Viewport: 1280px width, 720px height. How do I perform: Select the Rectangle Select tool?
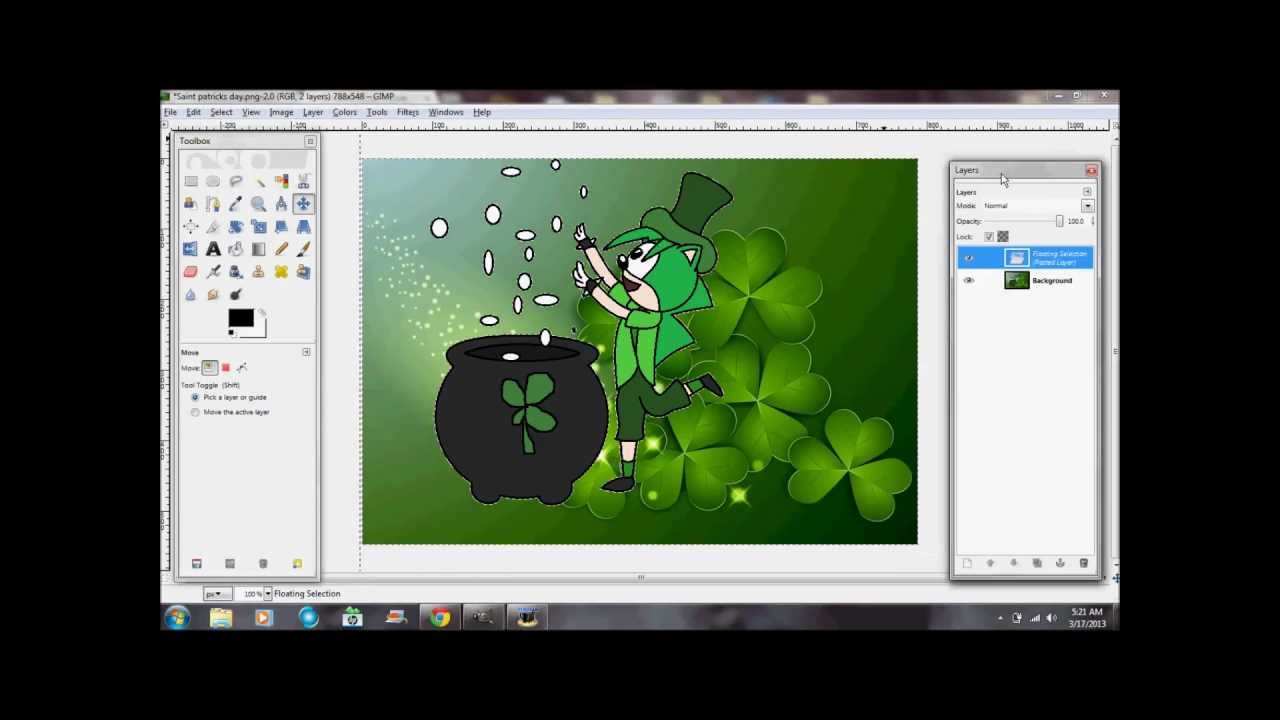click(190, 181)
